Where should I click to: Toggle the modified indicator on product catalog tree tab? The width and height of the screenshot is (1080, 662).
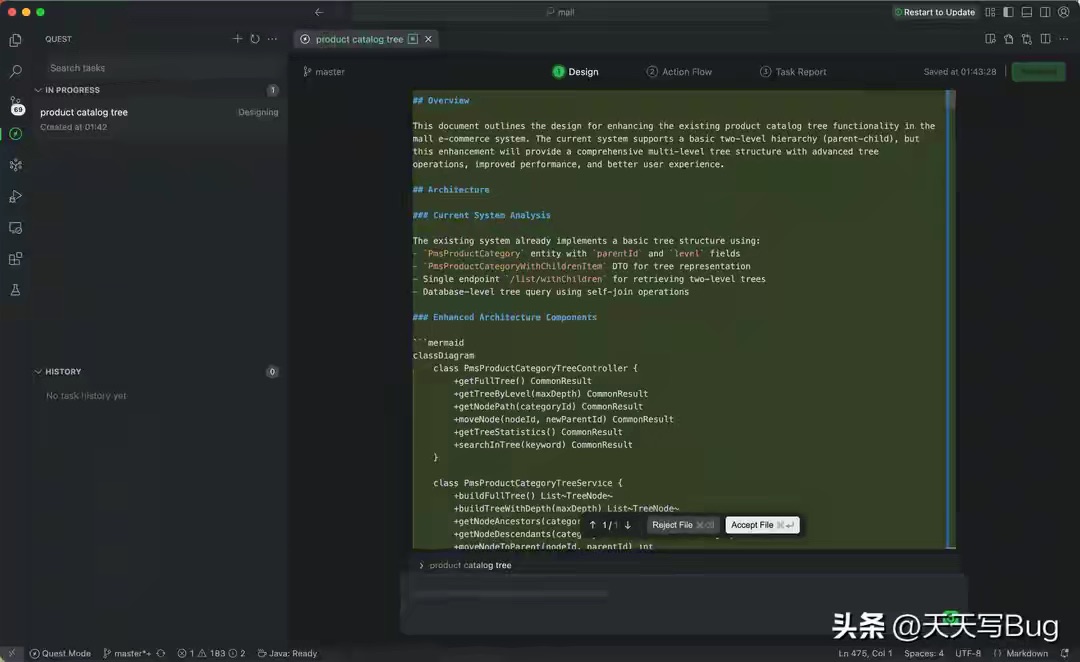click(413, 39)
